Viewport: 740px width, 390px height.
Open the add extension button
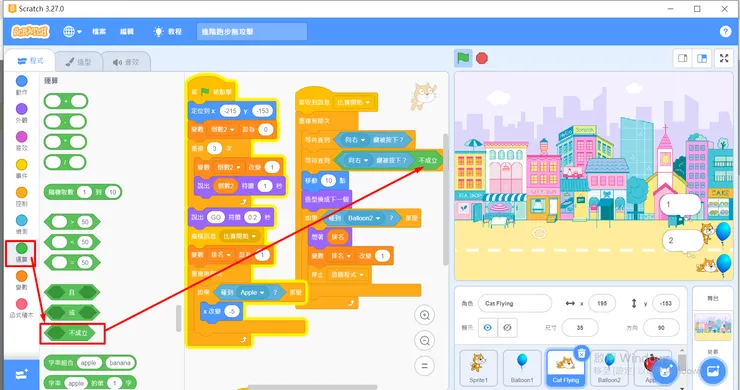click(21, 375)
